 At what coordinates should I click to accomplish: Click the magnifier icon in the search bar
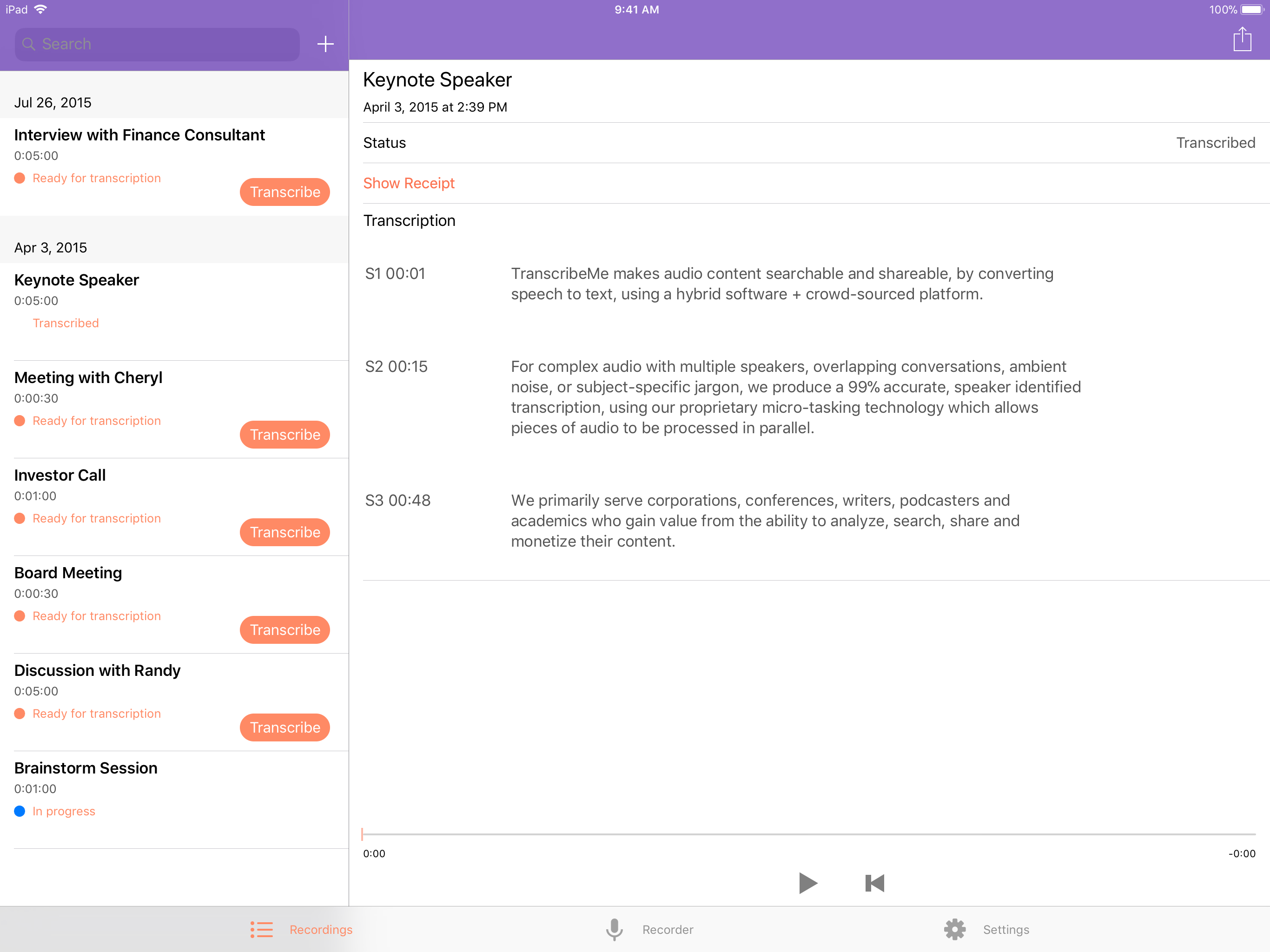click(29, 44)
